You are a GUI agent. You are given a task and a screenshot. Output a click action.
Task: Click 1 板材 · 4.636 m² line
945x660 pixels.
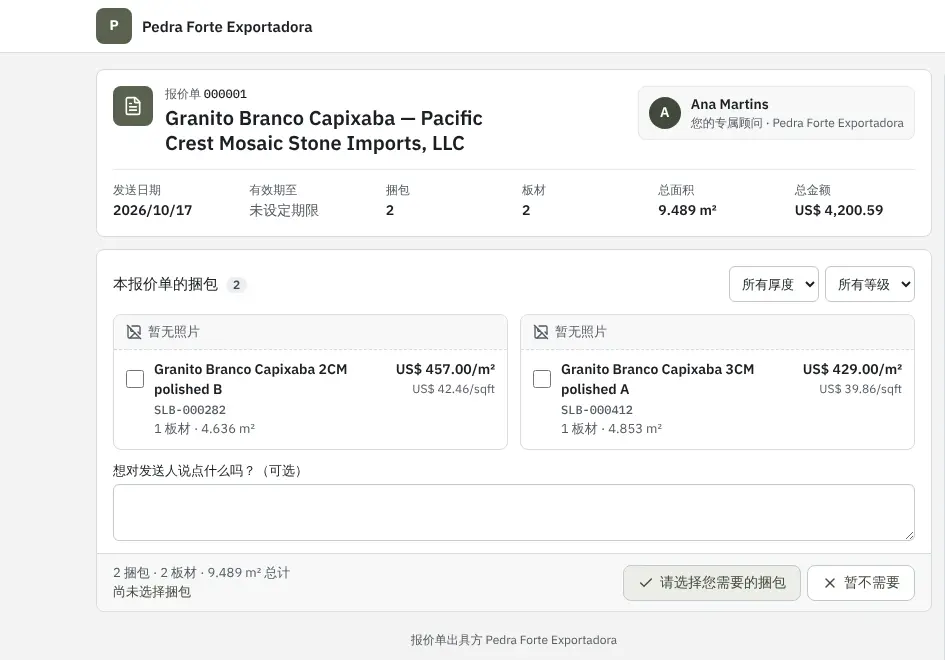tap(204, 429)
